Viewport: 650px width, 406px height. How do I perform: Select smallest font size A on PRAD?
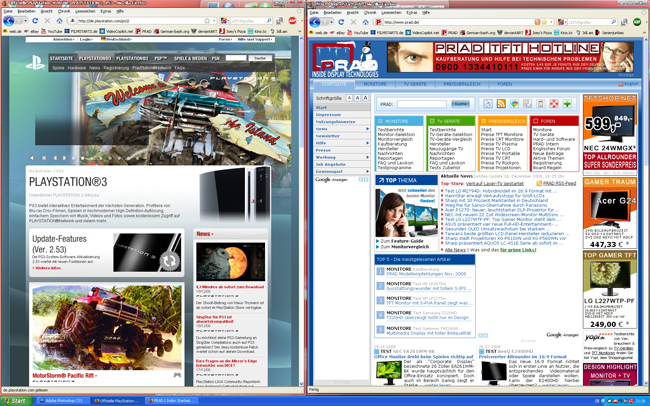click(349, 98)
